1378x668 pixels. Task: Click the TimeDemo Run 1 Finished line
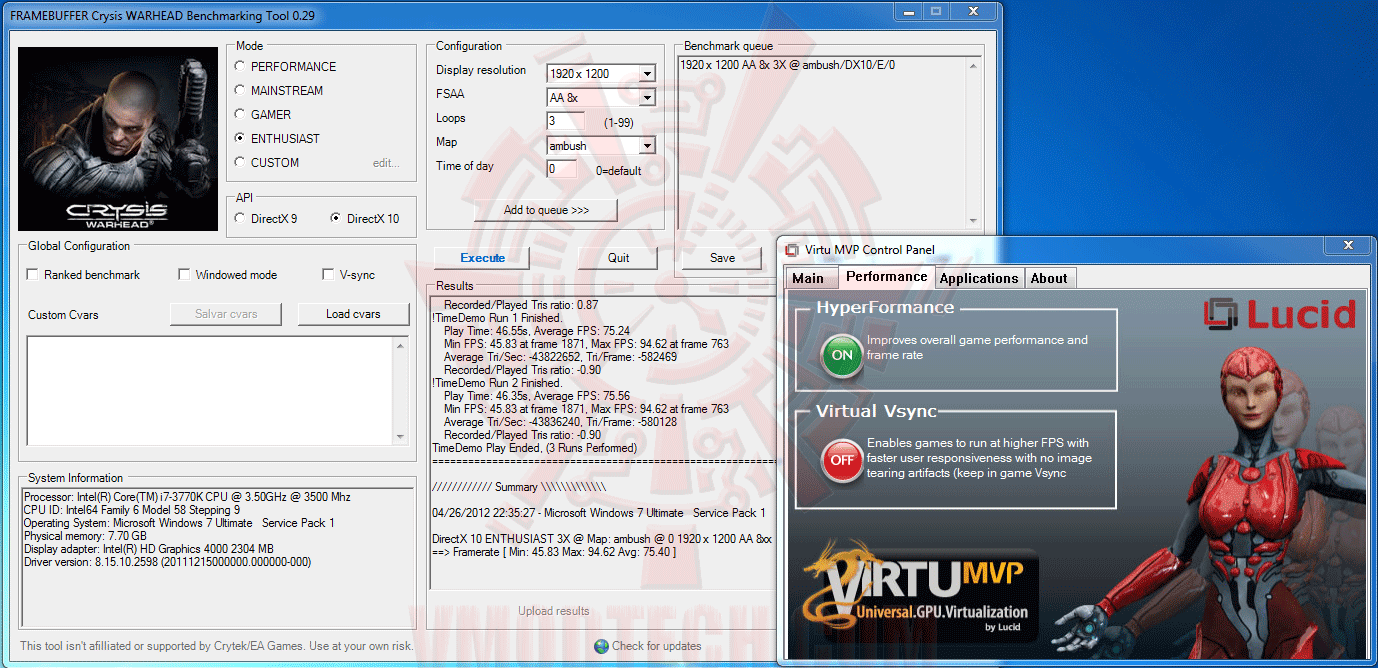pyautogui.click(x=497, y=318)
